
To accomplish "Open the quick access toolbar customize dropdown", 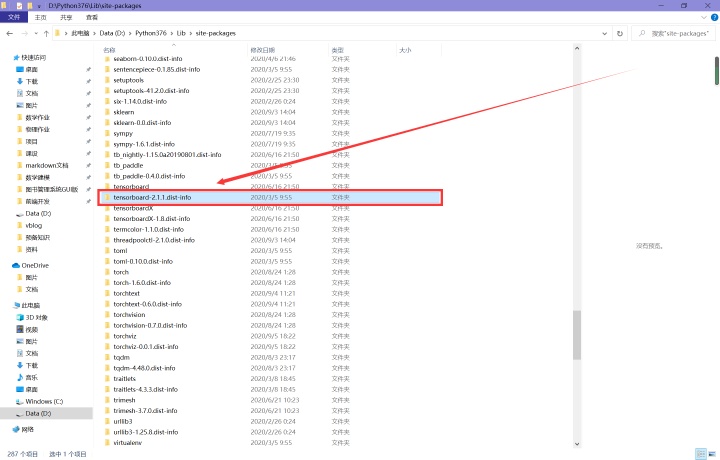I will coord(39,6).
